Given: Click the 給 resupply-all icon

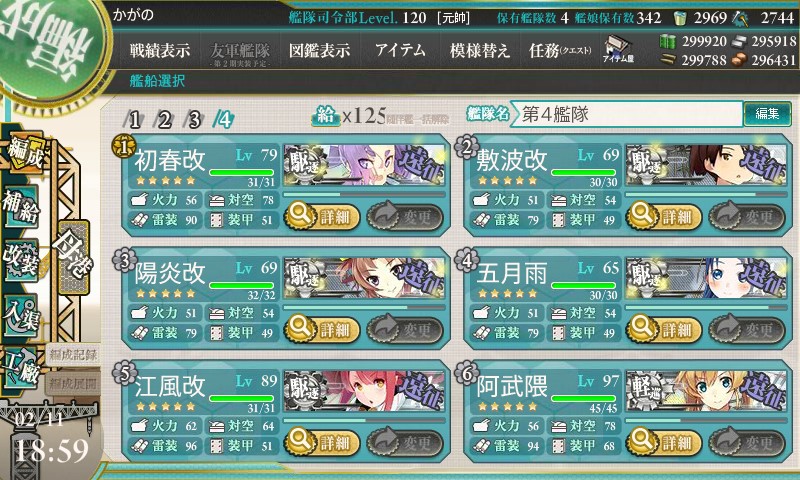Looking at the screenshot, I should click(x=325, y=117).
